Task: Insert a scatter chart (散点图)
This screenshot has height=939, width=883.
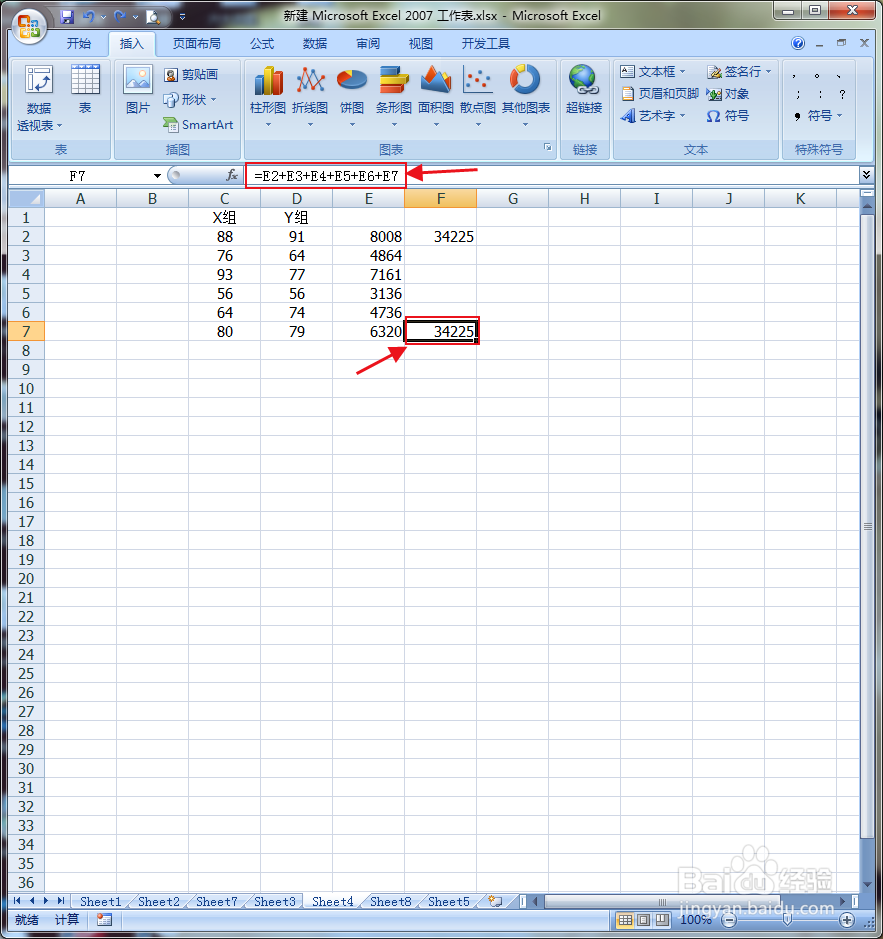Action: click(477, 97)
